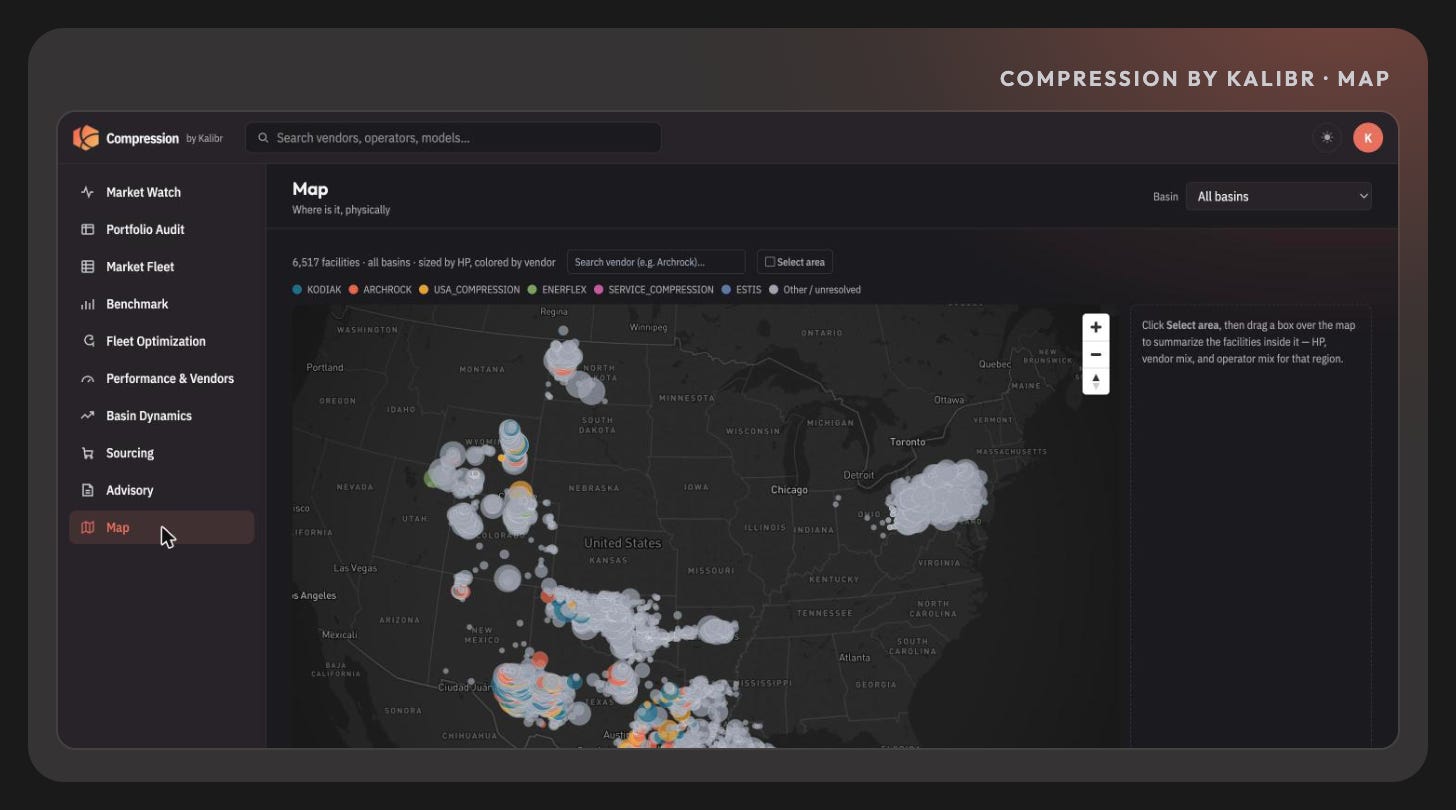Zoom out on the map
The width and height of the screenshot is (1456, 810).
click(1096, 354)
